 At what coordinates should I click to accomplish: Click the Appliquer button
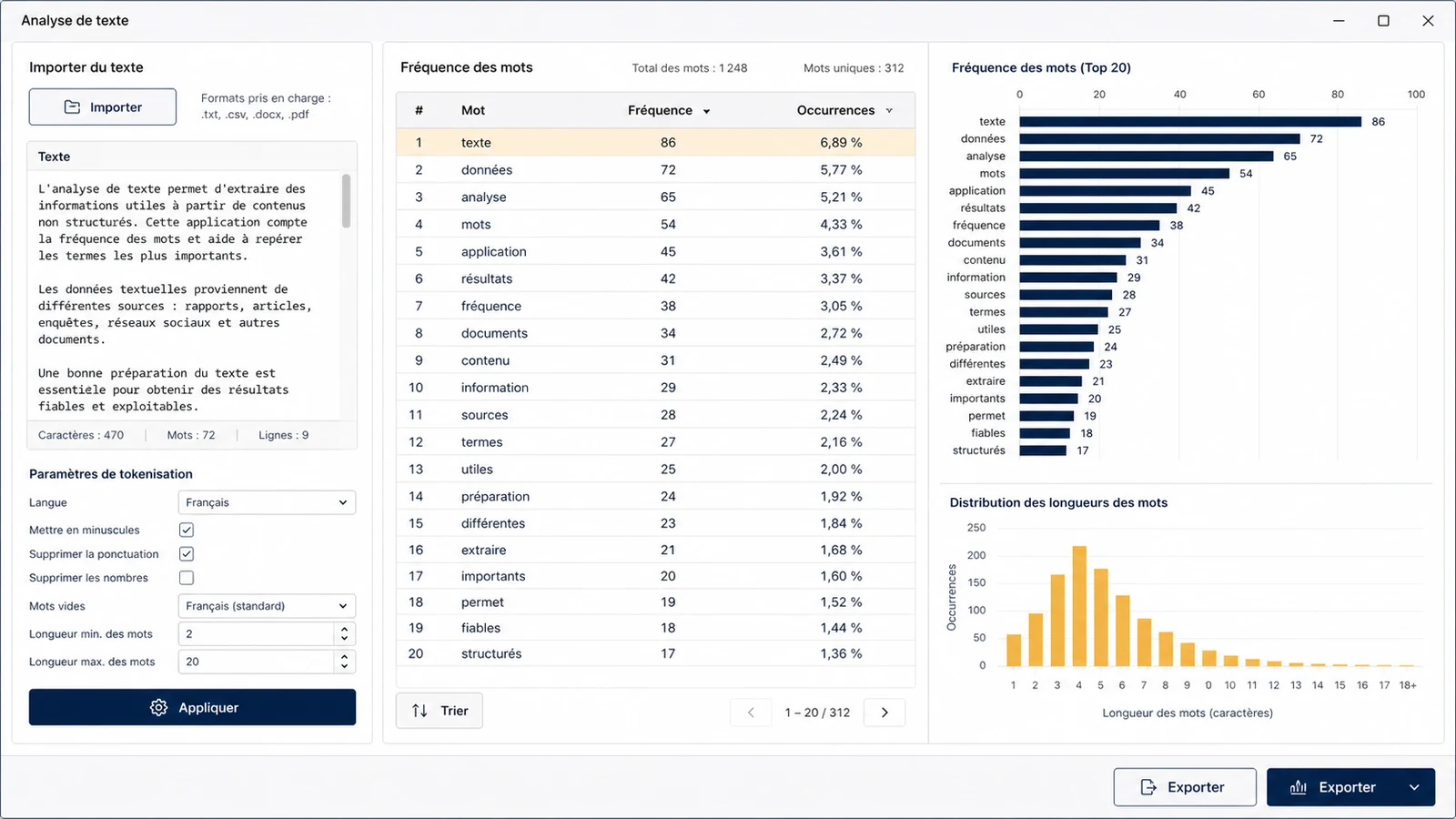click(x=192, y=707)
